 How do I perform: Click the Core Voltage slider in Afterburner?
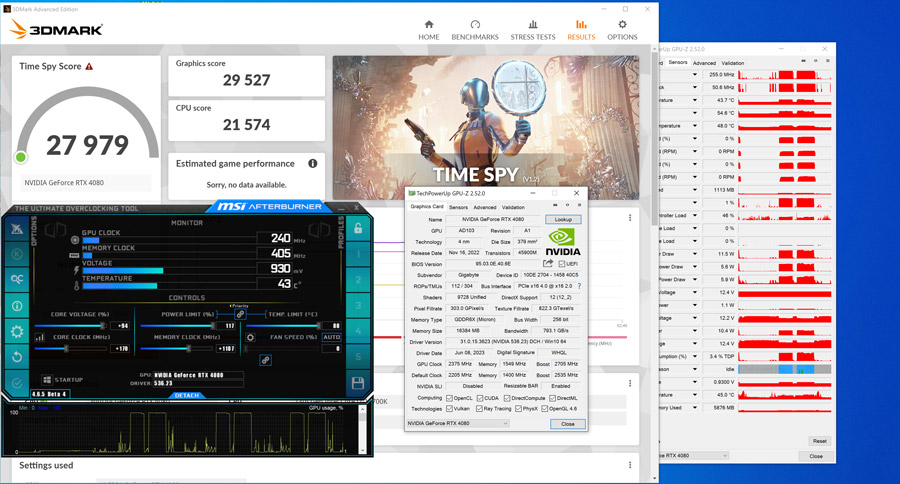click(71, 326)
